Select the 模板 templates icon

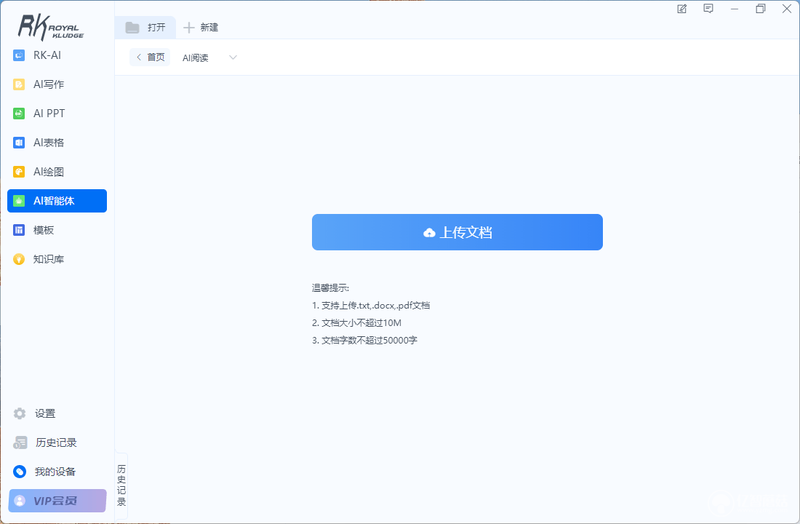[x=19, y=230]
